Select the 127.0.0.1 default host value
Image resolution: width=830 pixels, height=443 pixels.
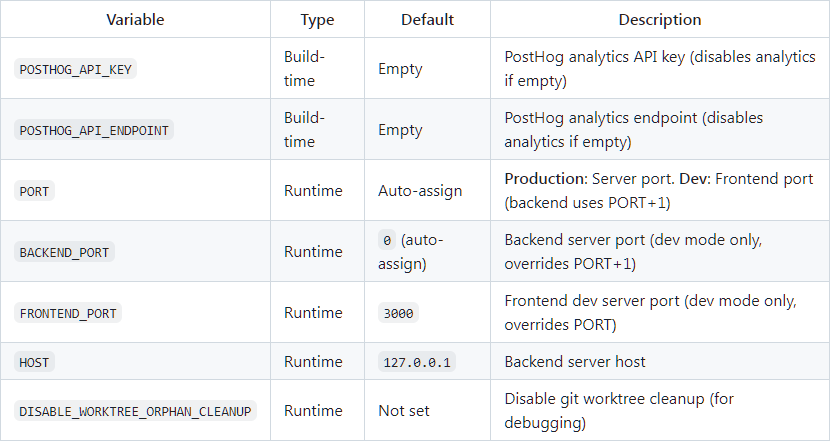[x=417, y=363]
